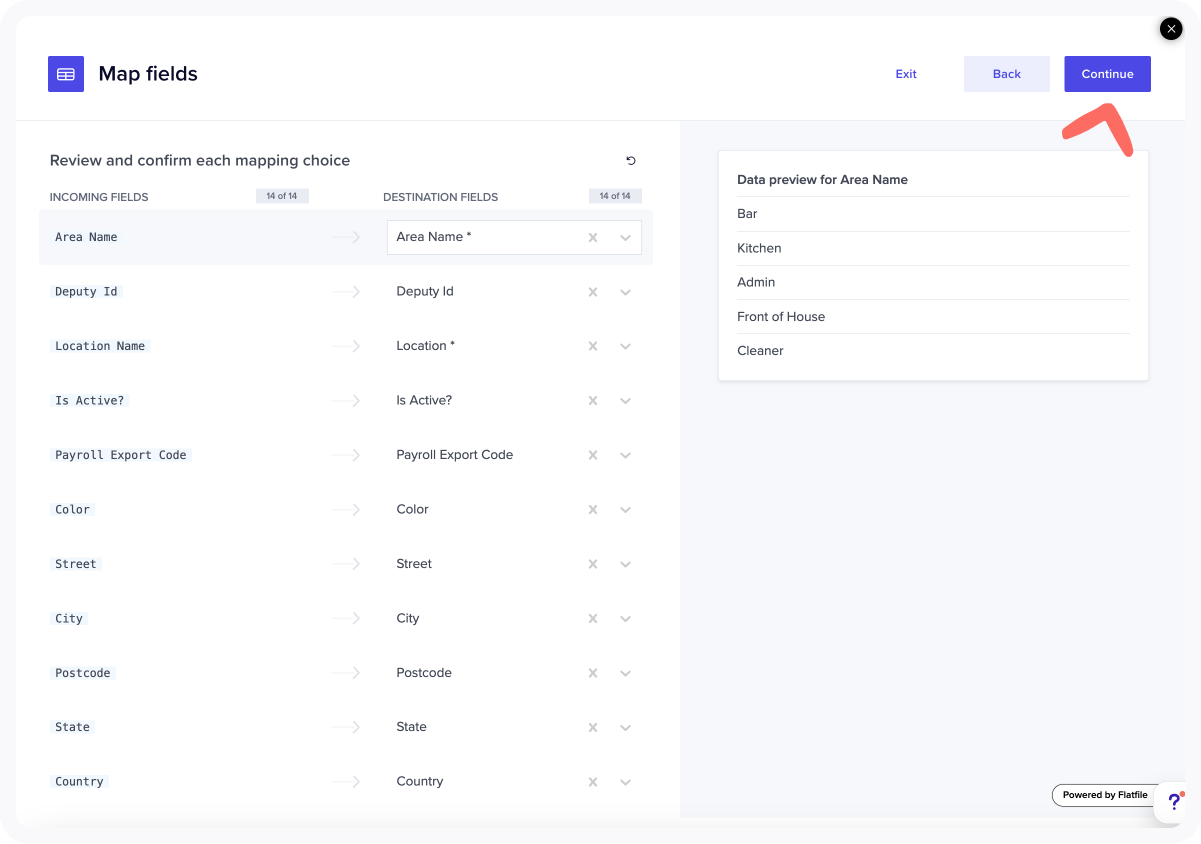Remove the Deputy Id field mapping
The width and height of the screenshot is (1201, 844).
pos(593,292)
